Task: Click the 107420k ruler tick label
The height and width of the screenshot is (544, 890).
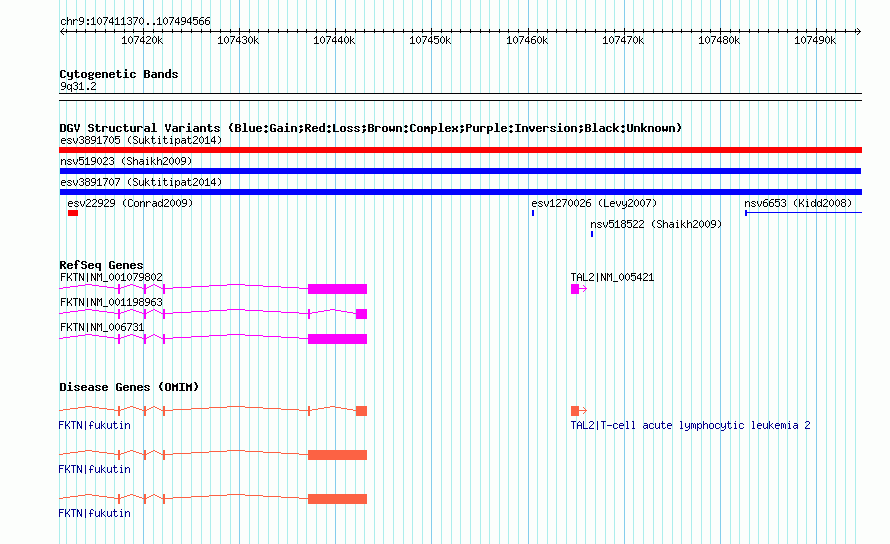Action: pos(142,40)
